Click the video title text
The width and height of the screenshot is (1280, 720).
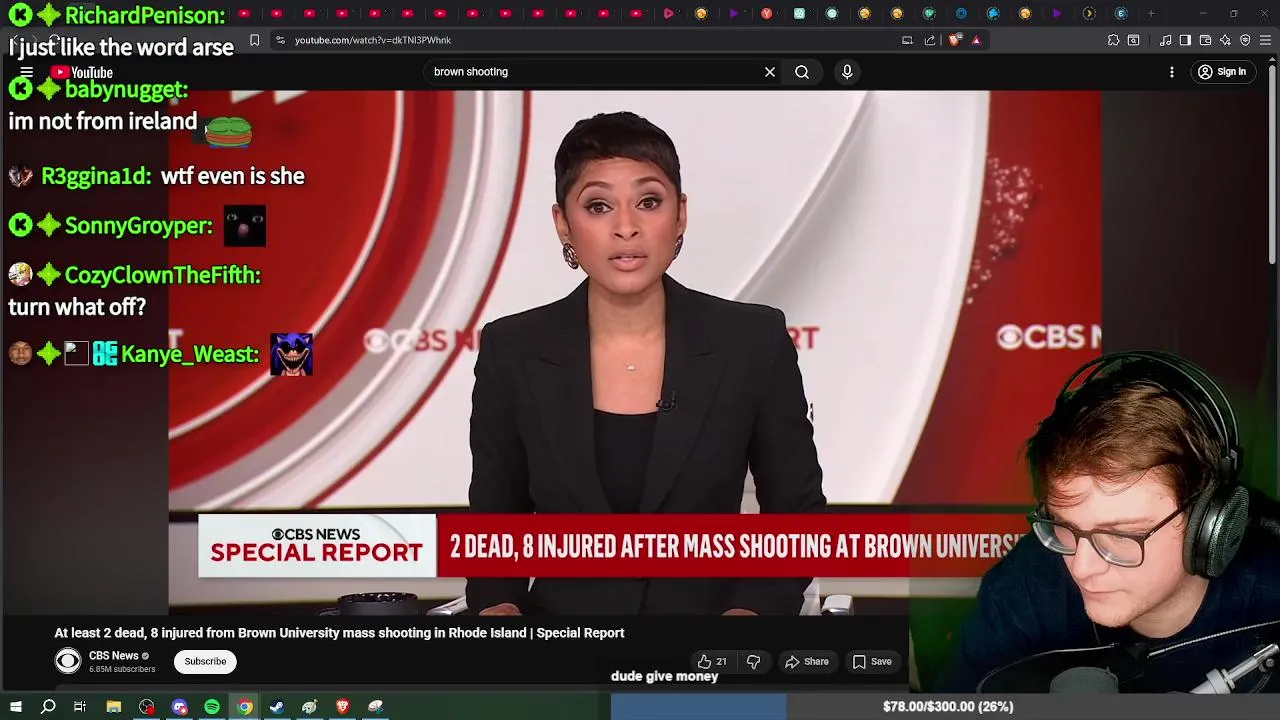click(339, 633)
